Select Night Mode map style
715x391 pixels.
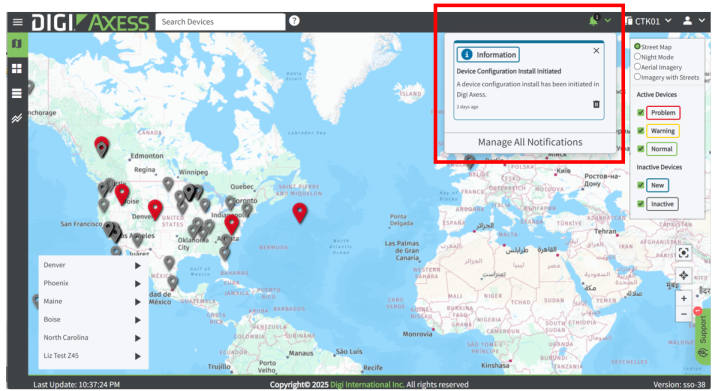(637, 57)
